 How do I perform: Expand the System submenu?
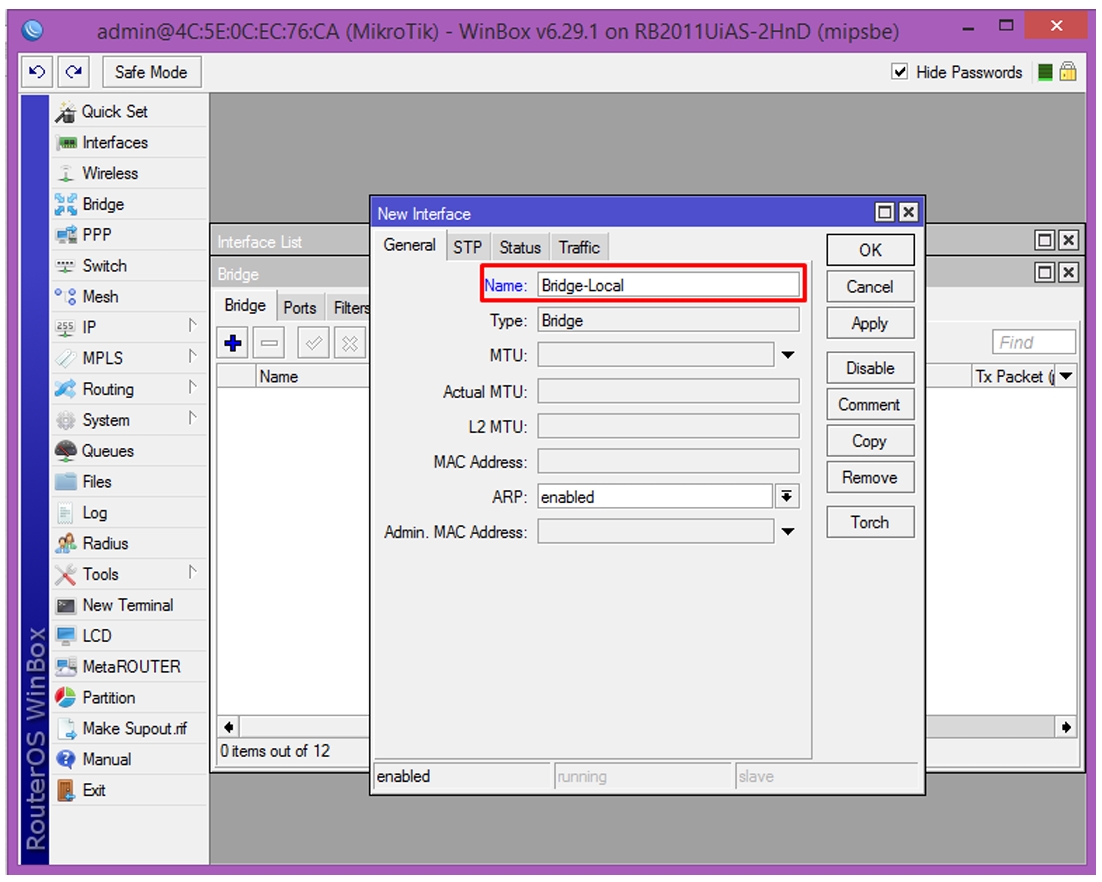point(130,420)
